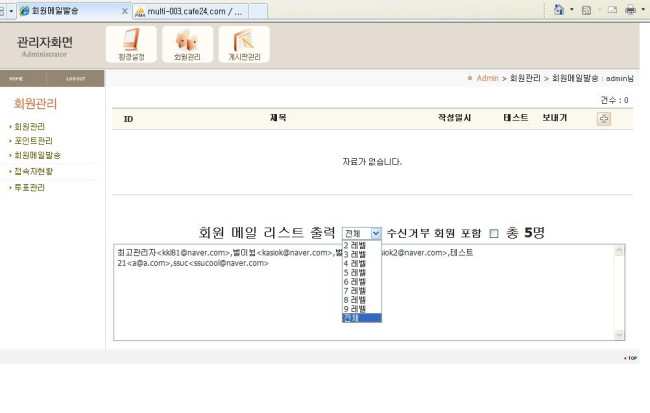Click the browser print icon
650x413 pixels.
(630, 10)
